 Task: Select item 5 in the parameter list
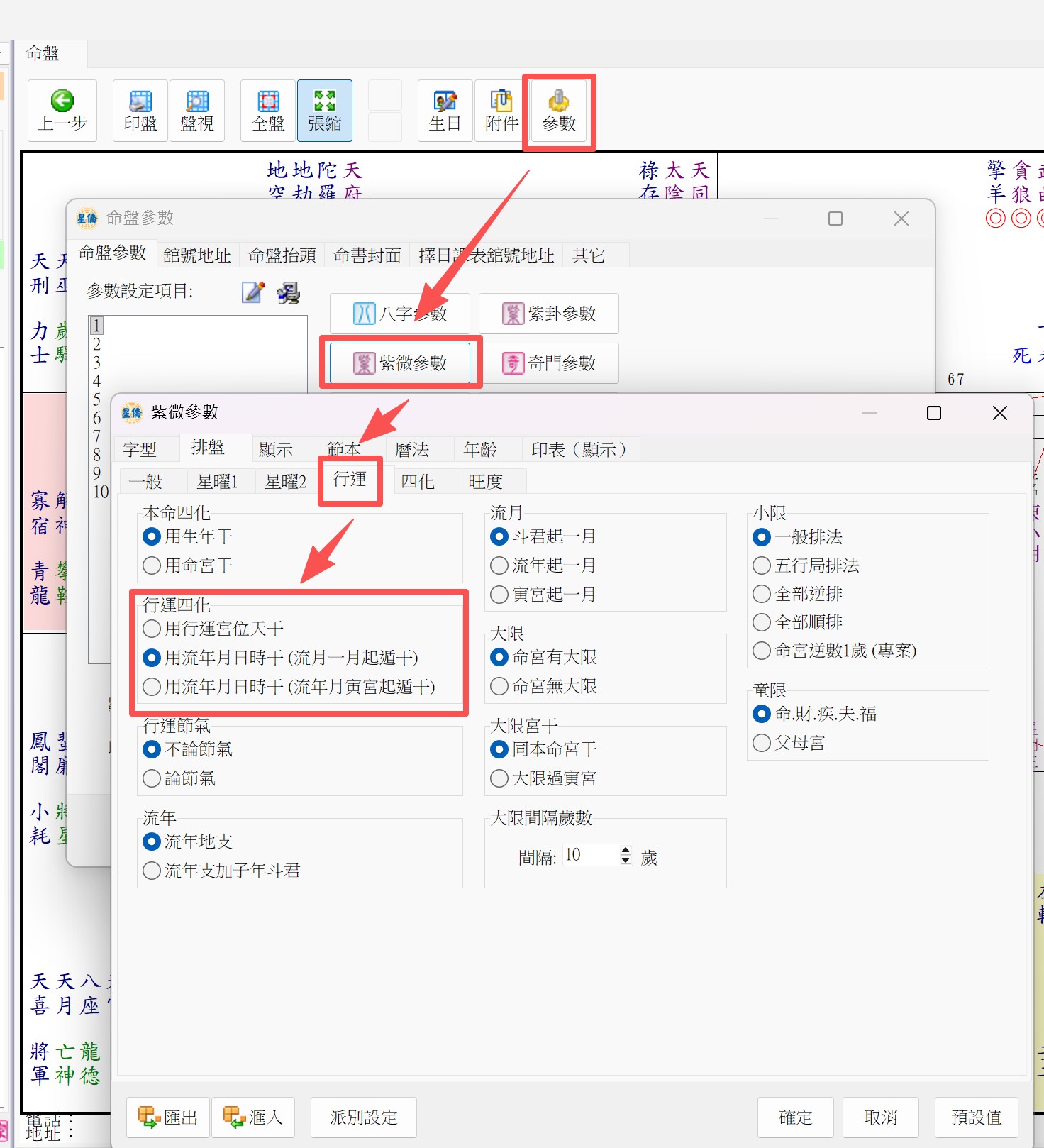tap(97, 399)
